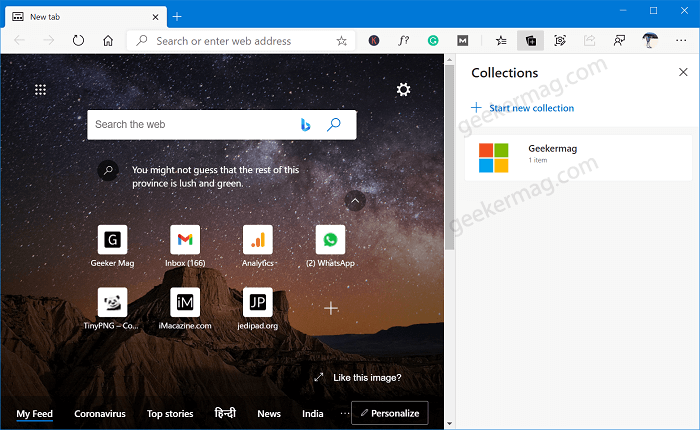
Task: Open the Settings and more menu
Action: pyautogui.click(x=681, y=41)
